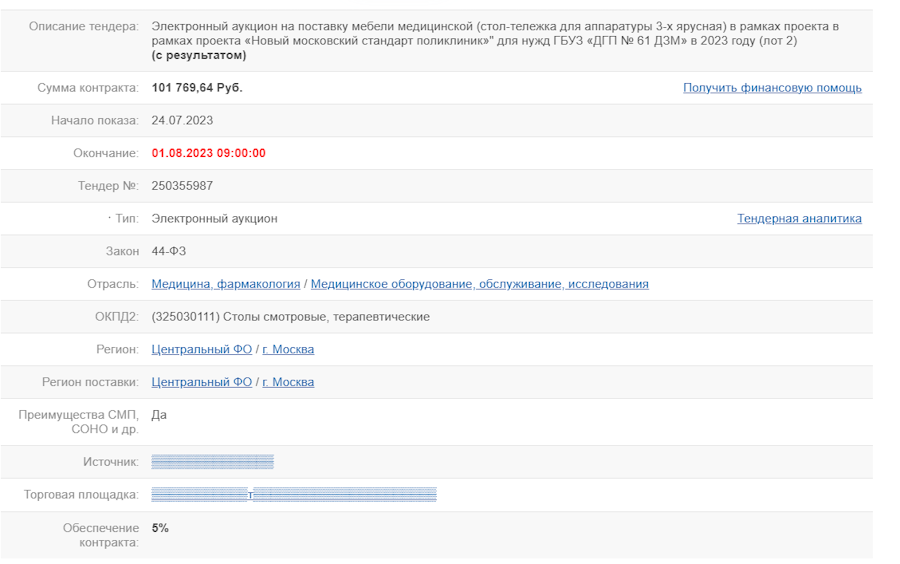Image resolution: width=900 pixels, height=564 pixels.
Task: Click the ОКПД2 value 'Столы смотровые, терапевтические'
Action: (290, 317)
